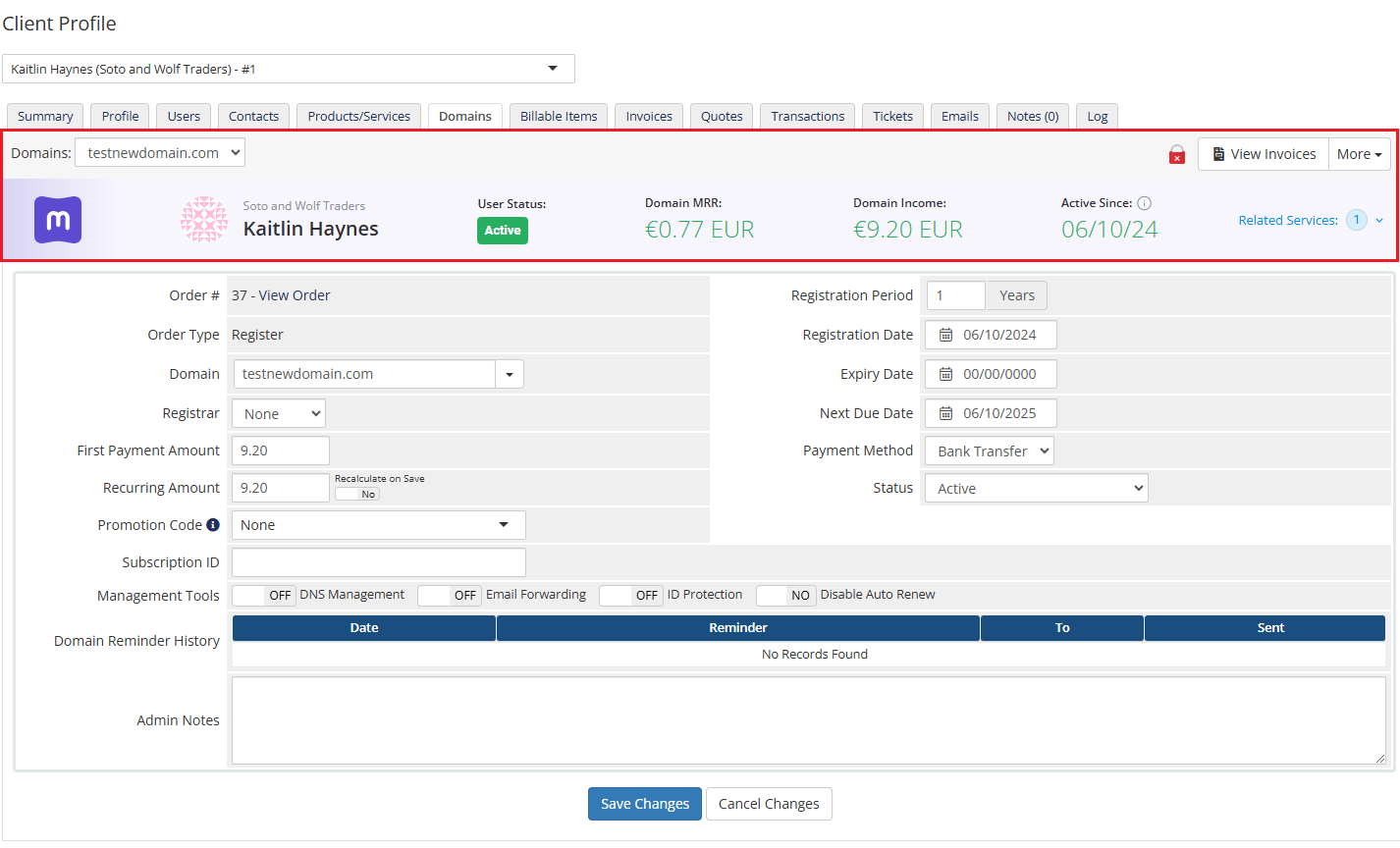Click Kaitlin Haynes pink avatar icon

(x=204, y=219)
